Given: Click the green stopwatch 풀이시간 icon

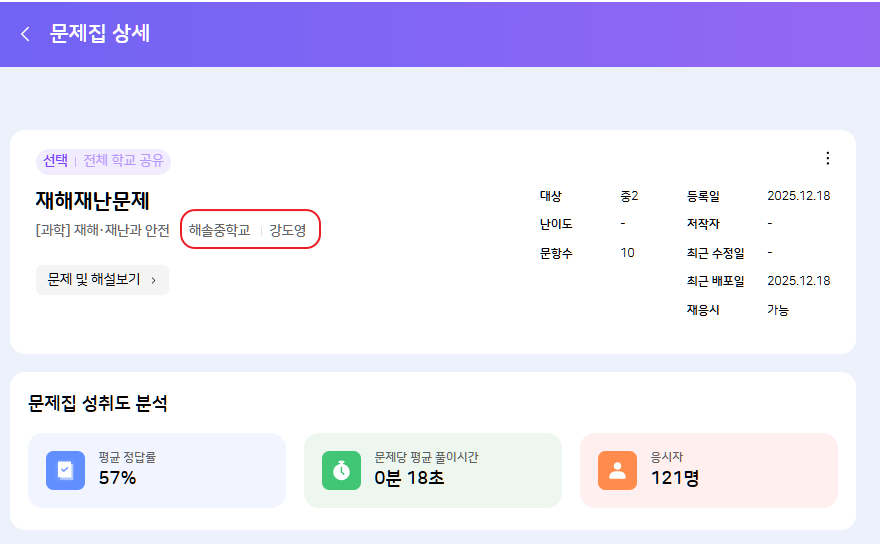Looking at the screenshot, I should tap(342, 470).
